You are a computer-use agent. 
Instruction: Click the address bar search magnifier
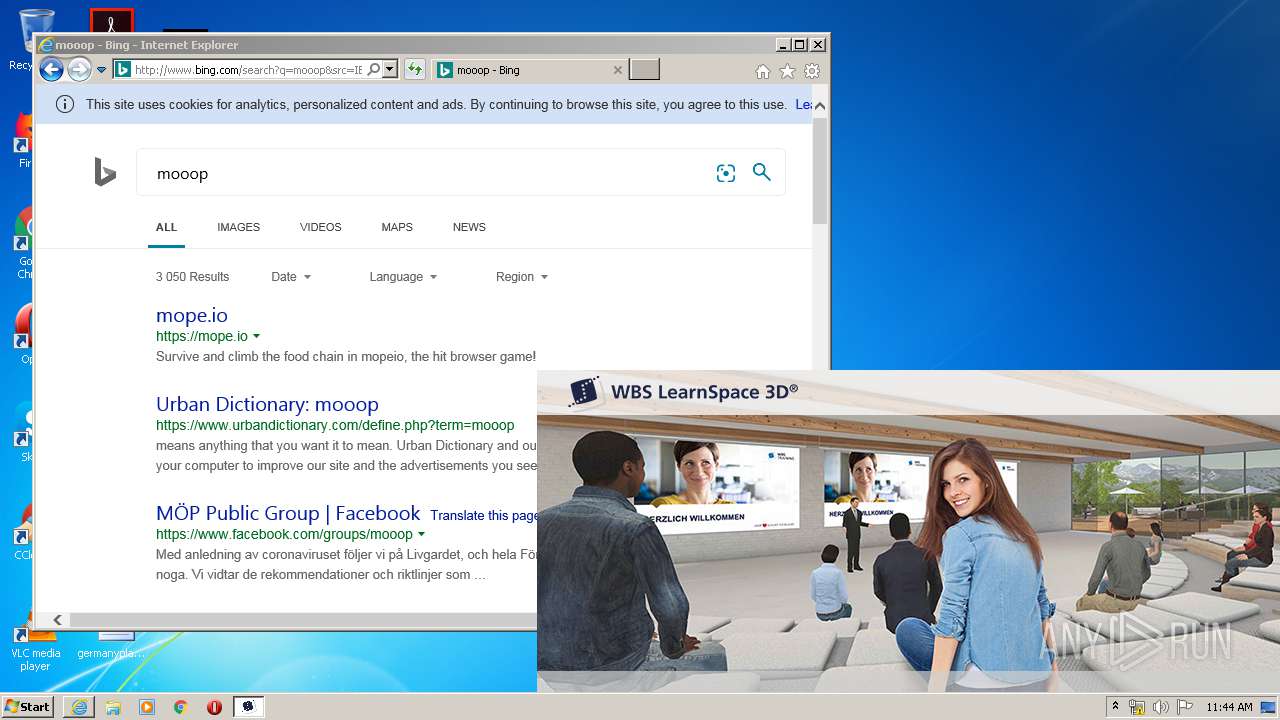click(374, 70)
